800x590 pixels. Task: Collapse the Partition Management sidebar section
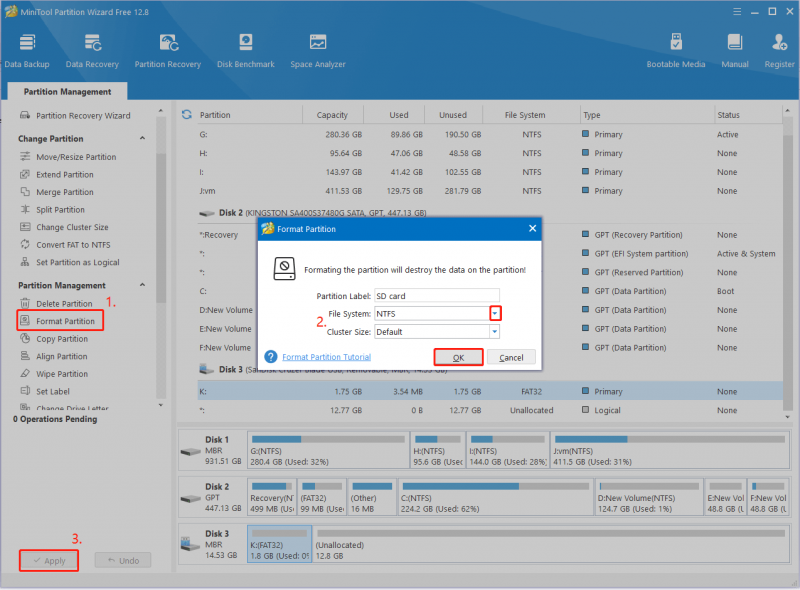click(x=142, y=285)
